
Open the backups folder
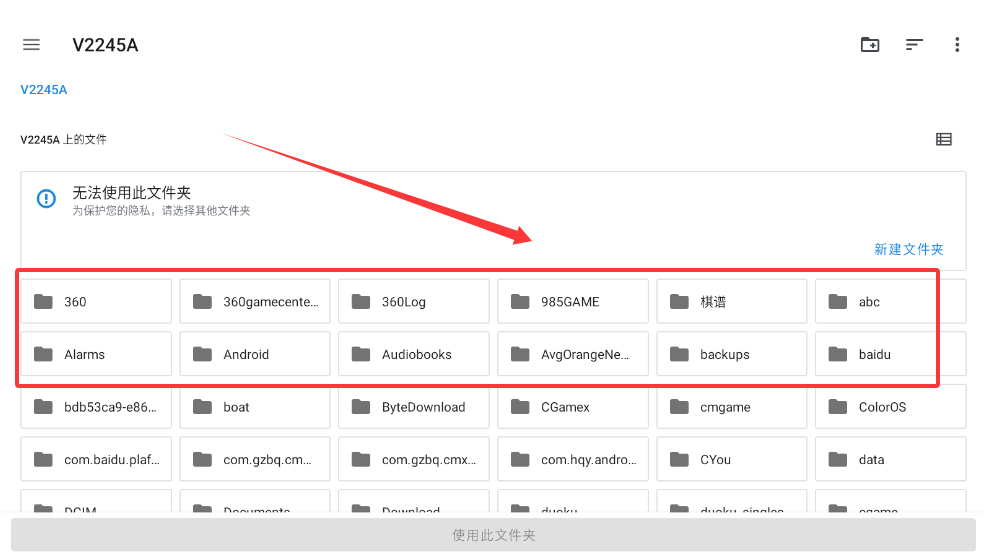732,355
